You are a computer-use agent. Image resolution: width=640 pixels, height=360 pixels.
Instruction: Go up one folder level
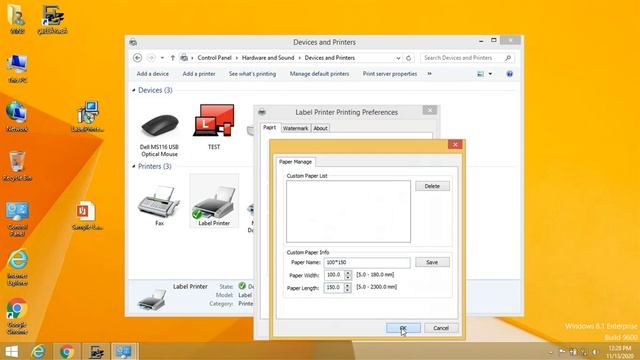pyautogui.click(x=173, y=58)
